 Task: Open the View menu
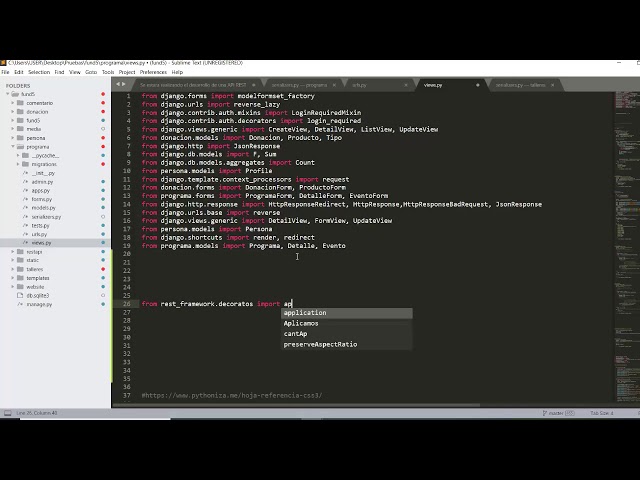click(x=75, y=72)
